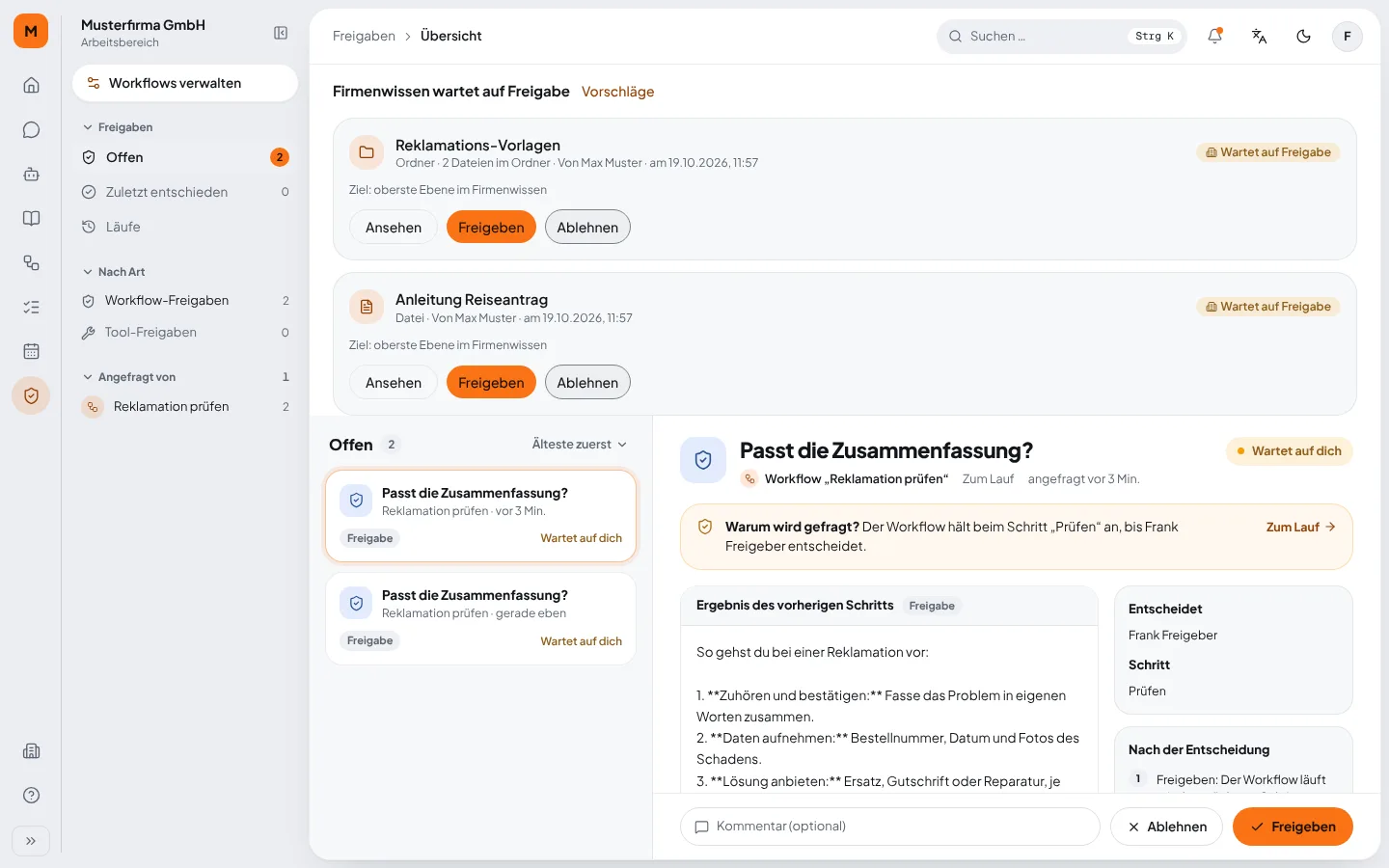Screen dimensions: 1389x868
Task: Open the robot assistant icon in rail
Action: point(31,174)
